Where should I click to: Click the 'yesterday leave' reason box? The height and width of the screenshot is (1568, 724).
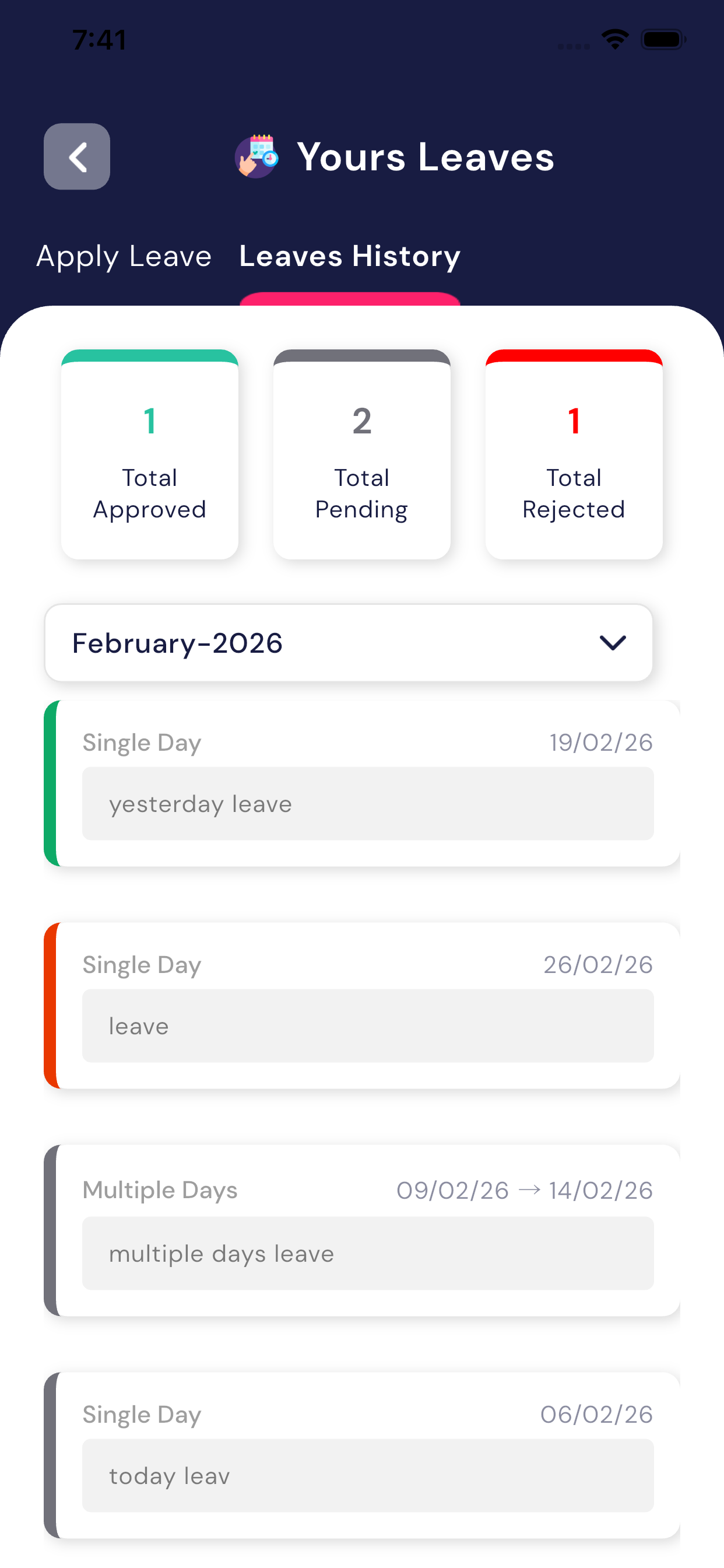coord(367,803)
